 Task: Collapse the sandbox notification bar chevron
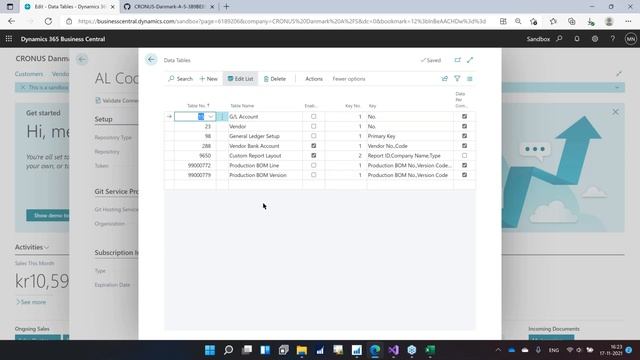pyautogui.click(x=617, y=87)
